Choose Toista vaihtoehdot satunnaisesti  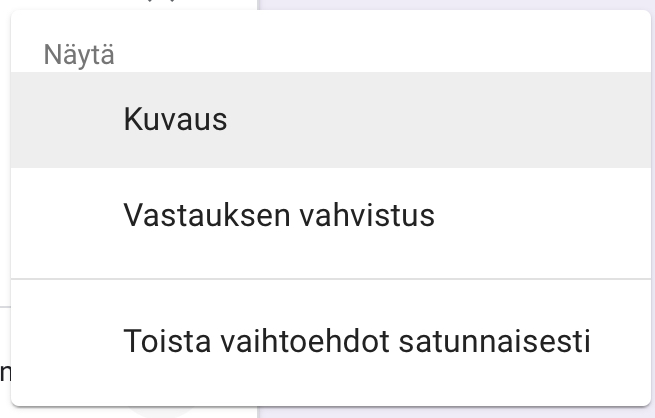[357, 342]
